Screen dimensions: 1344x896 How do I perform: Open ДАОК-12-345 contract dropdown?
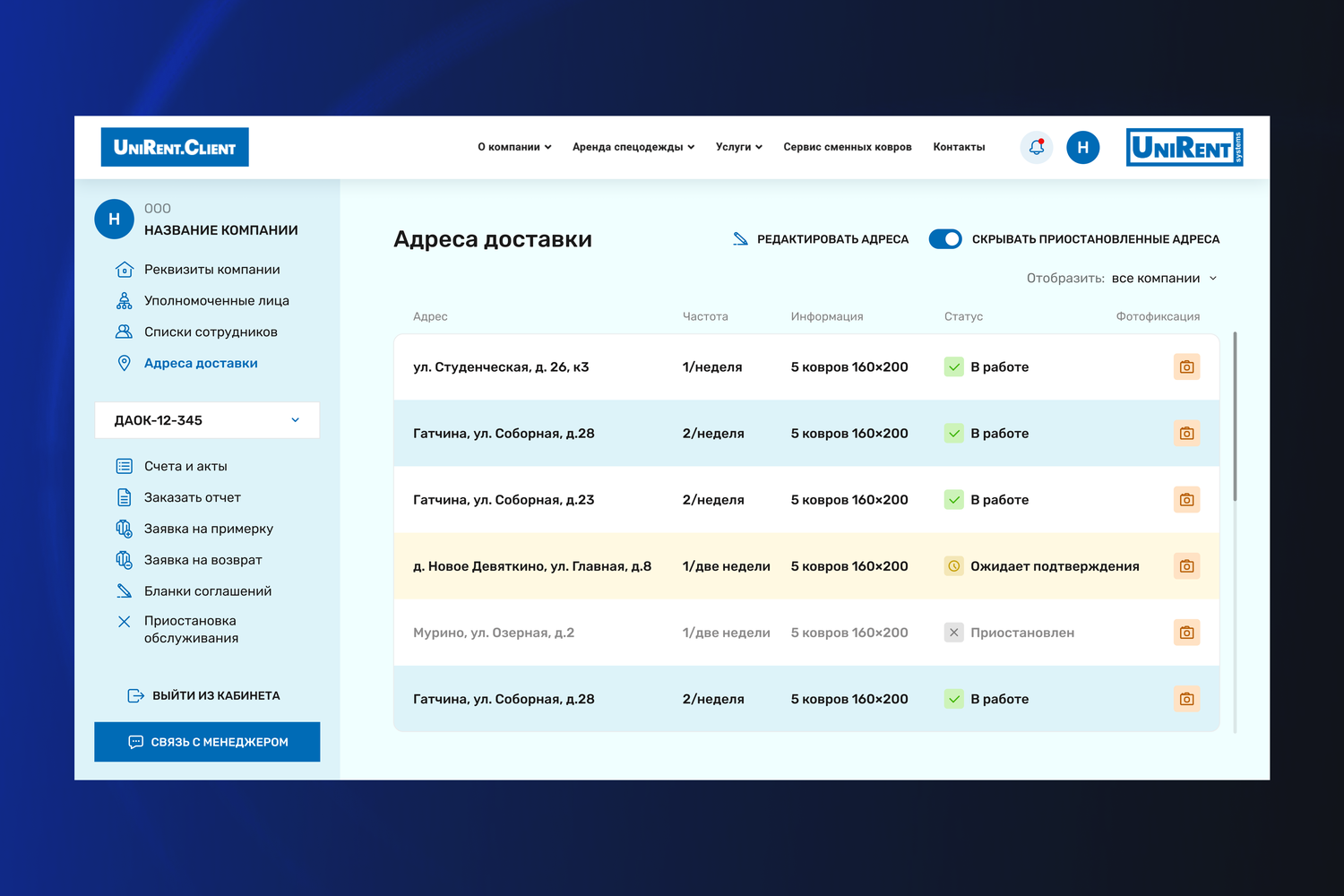point(207,420)
